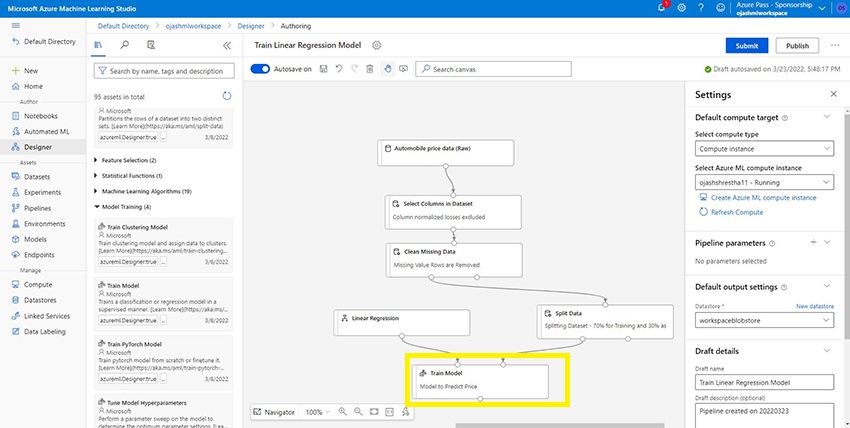Image resolution: width=850 pixels, height=428 pixels.
Task: Switch to the search tab icon in asset panel
Action: point(125,46)
